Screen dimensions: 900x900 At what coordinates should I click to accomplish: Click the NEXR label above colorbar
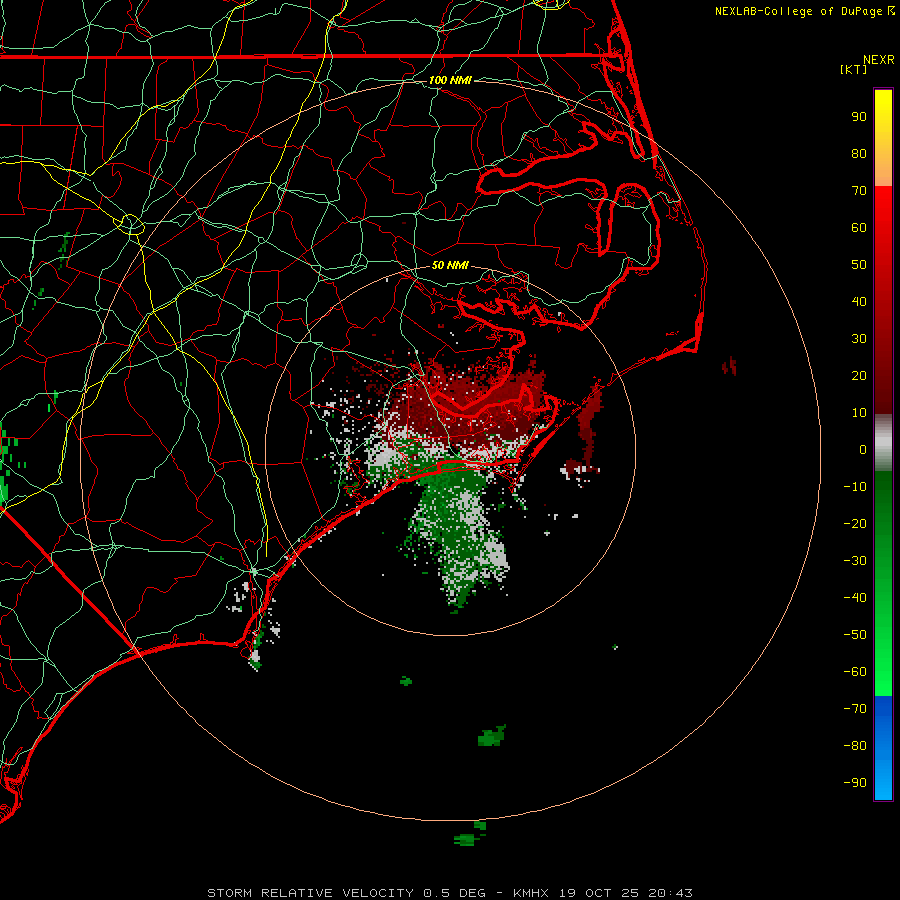pos(879,60)
